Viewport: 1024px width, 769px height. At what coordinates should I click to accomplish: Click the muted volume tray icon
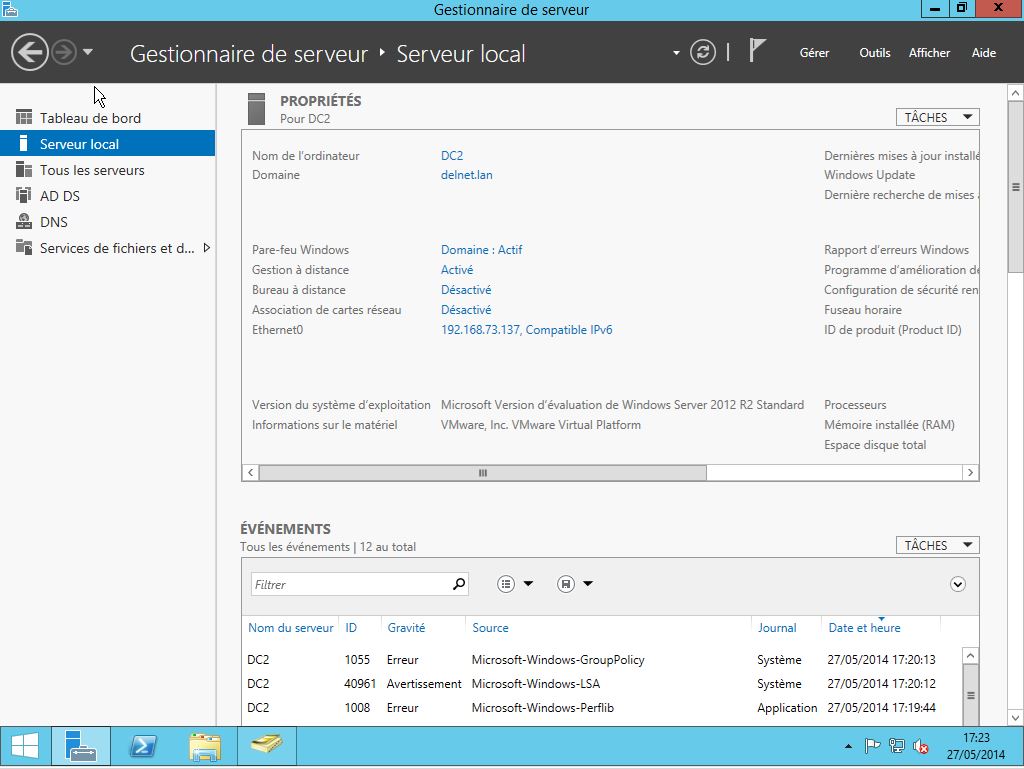click(921, 745)
